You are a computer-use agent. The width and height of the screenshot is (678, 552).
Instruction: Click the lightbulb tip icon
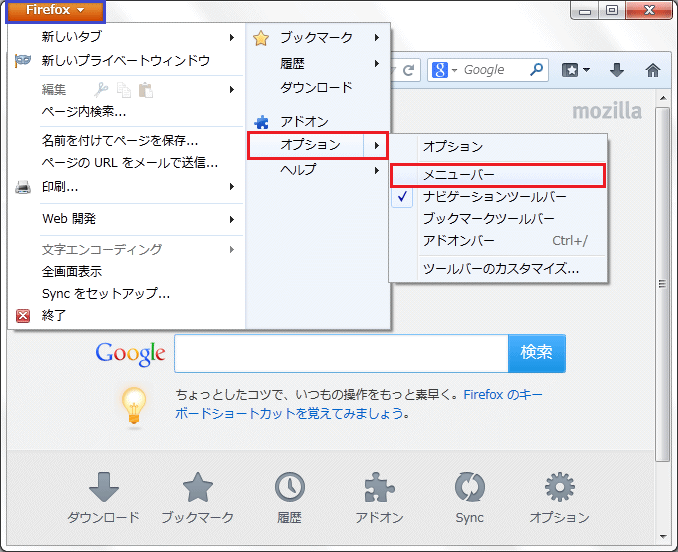[134, 405]
